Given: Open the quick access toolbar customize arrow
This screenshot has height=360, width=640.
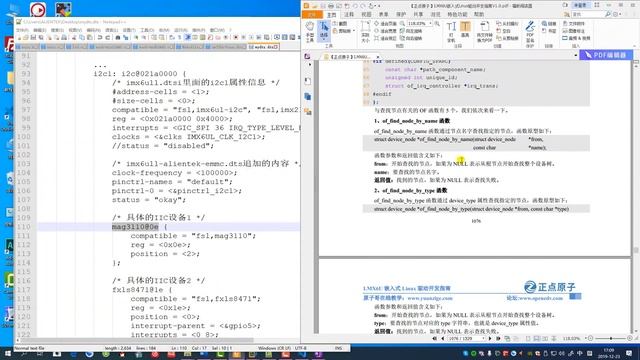Looking at the screenshot, I should point(379,6).
